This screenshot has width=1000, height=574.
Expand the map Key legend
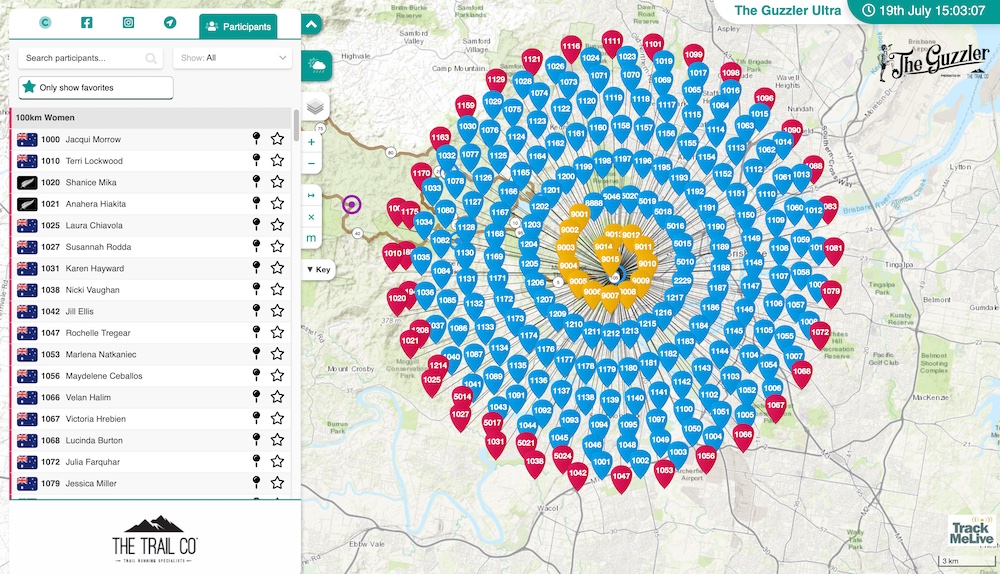pyautogui.click(x=319, y=269)
